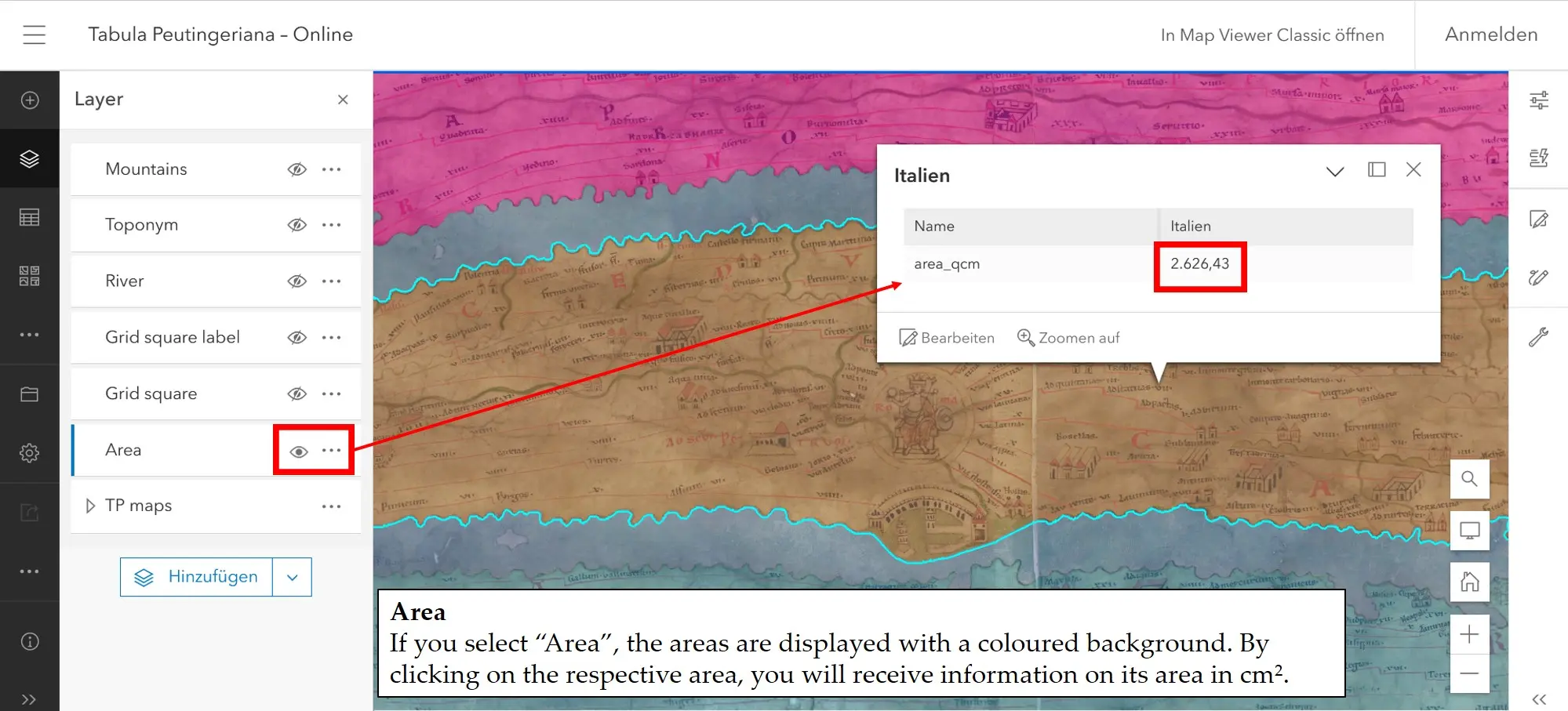Open the wrench map tools icon
1568x711 pixels.
click(x=1539, y=337)
